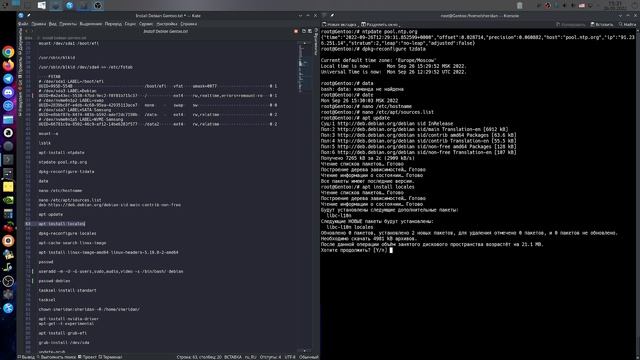Open Выполнить поиск panel in Kate
Viewport: 640px width, 360px height.
[57, 357]
